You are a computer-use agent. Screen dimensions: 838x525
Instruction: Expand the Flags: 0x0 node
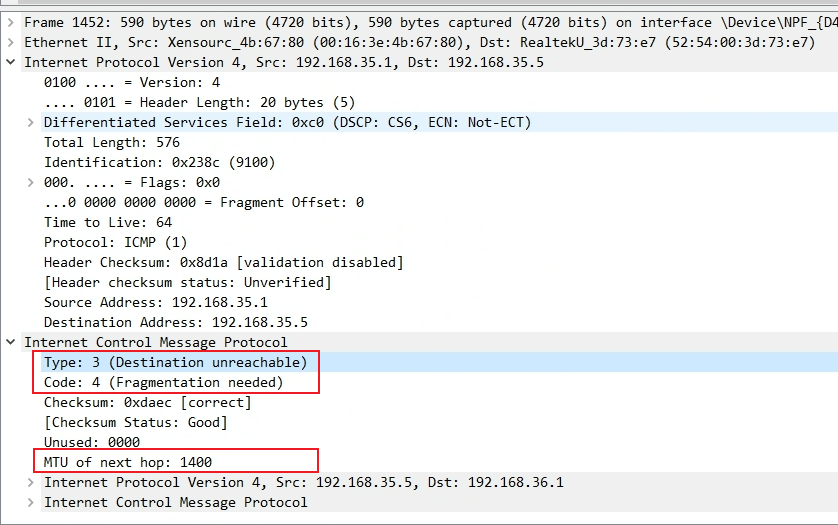tap(30, 182)
